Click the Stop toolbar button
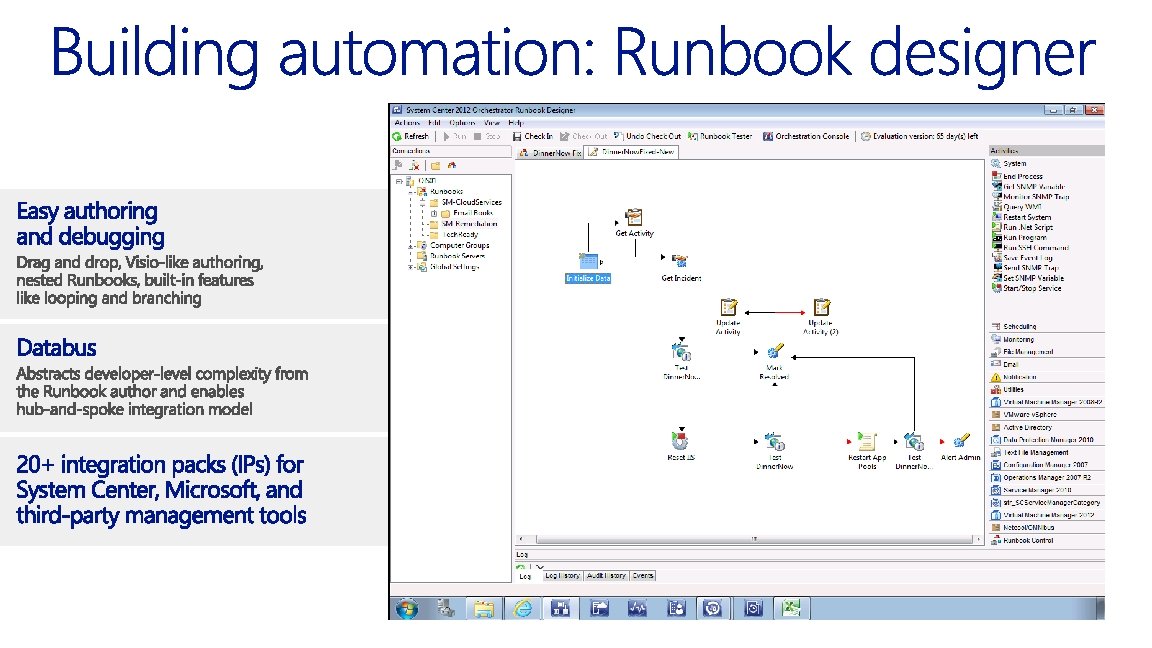This screenshot has width=1152, height=648. coord(487,137)
